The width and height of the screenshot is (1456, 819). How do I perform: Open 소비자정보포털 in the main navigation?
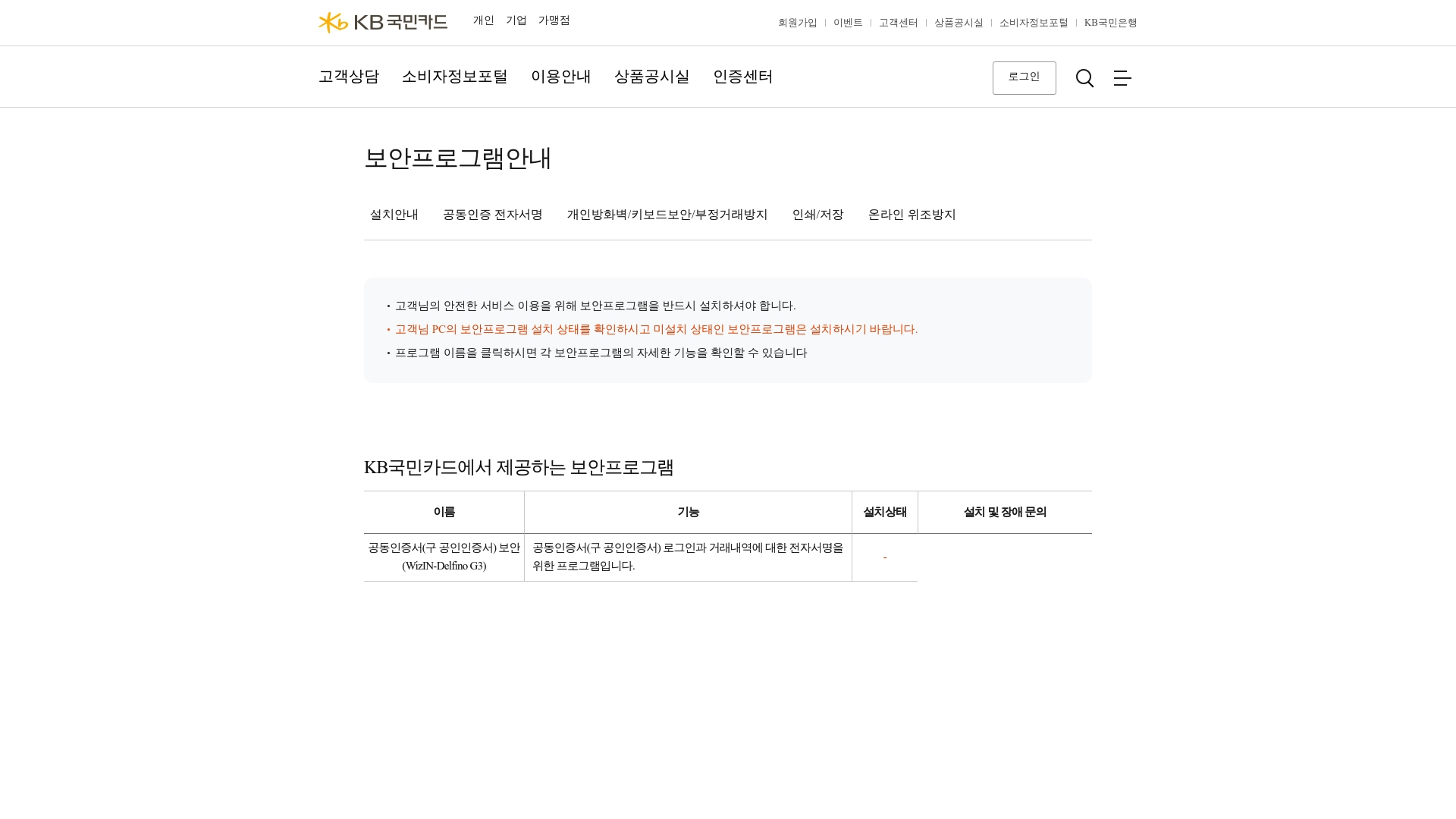[454, 77]
